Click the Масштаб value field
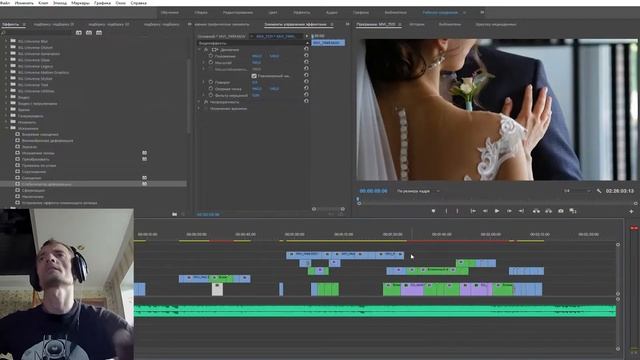 click(256, 62)
